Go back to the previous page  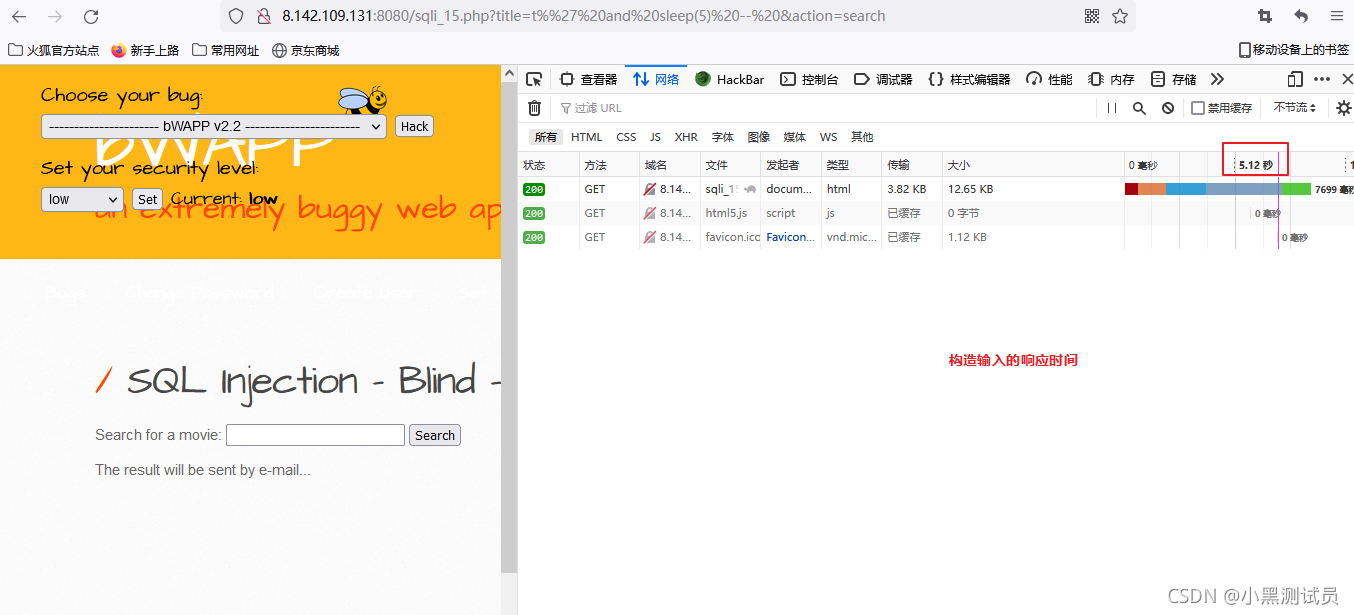[x=19, y=16]
